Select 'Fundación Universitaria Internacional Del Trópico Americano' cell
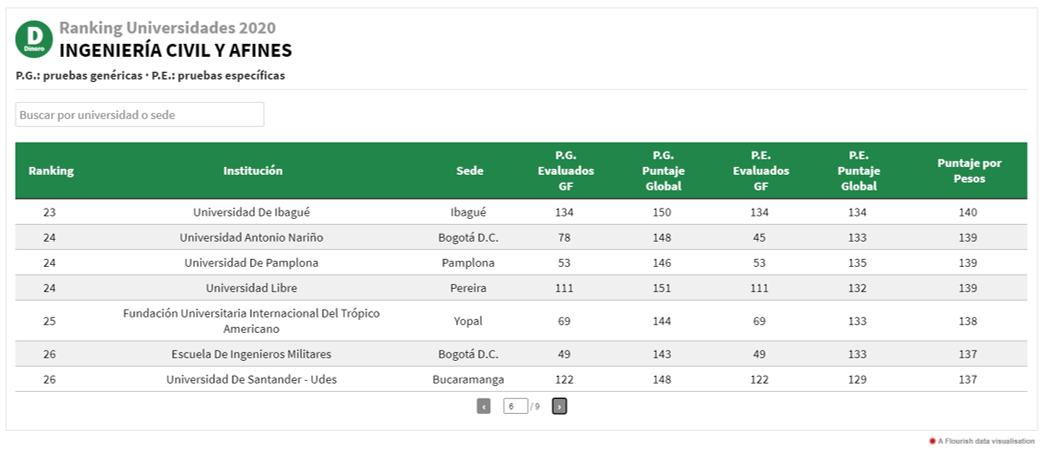1051x475 pixels. [251, 321]
